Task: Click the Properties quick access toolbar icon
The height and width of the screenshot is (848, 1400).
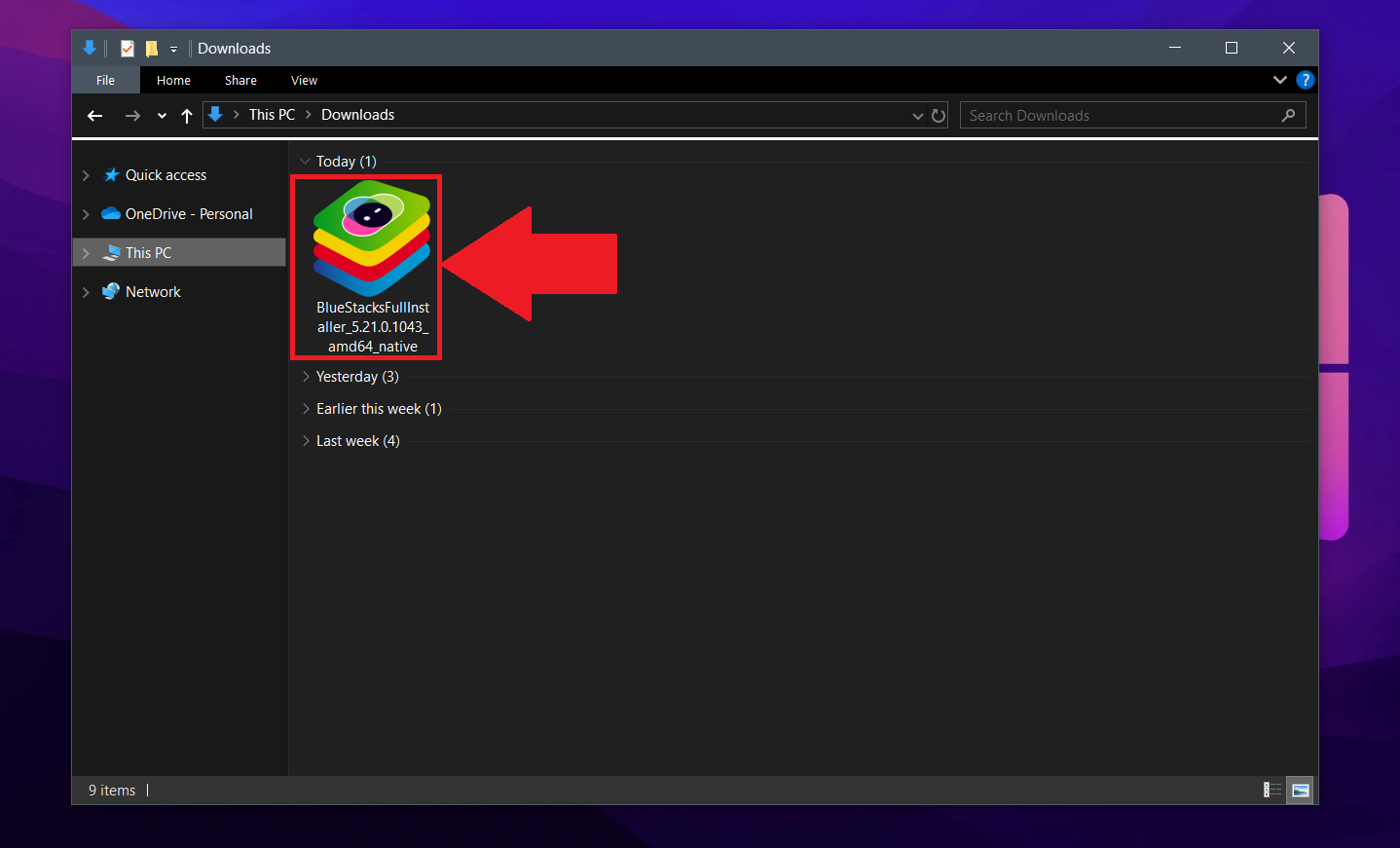Action: [128, 48]
